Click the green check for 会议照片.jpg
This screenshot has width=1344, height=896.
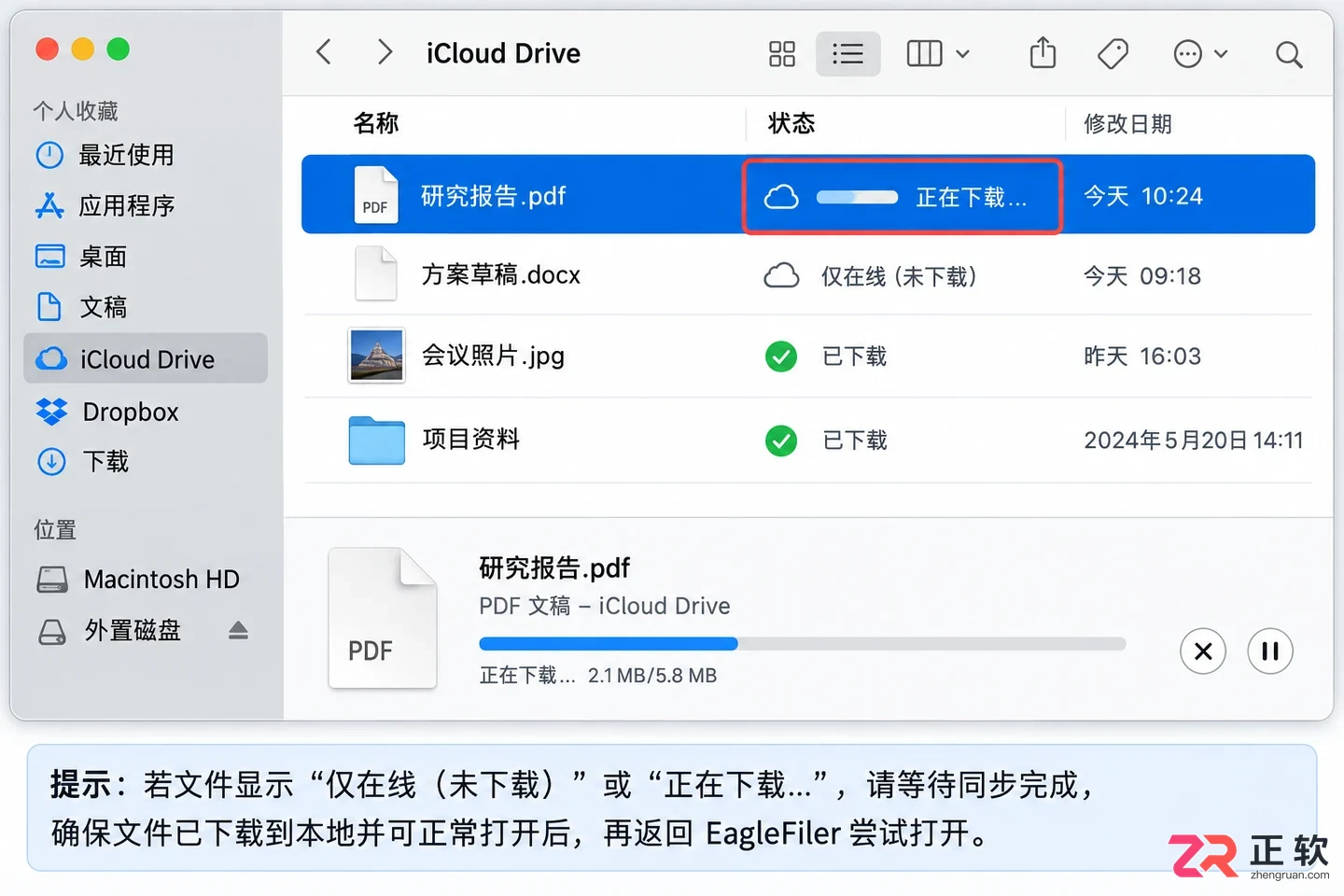pos(781,357)
